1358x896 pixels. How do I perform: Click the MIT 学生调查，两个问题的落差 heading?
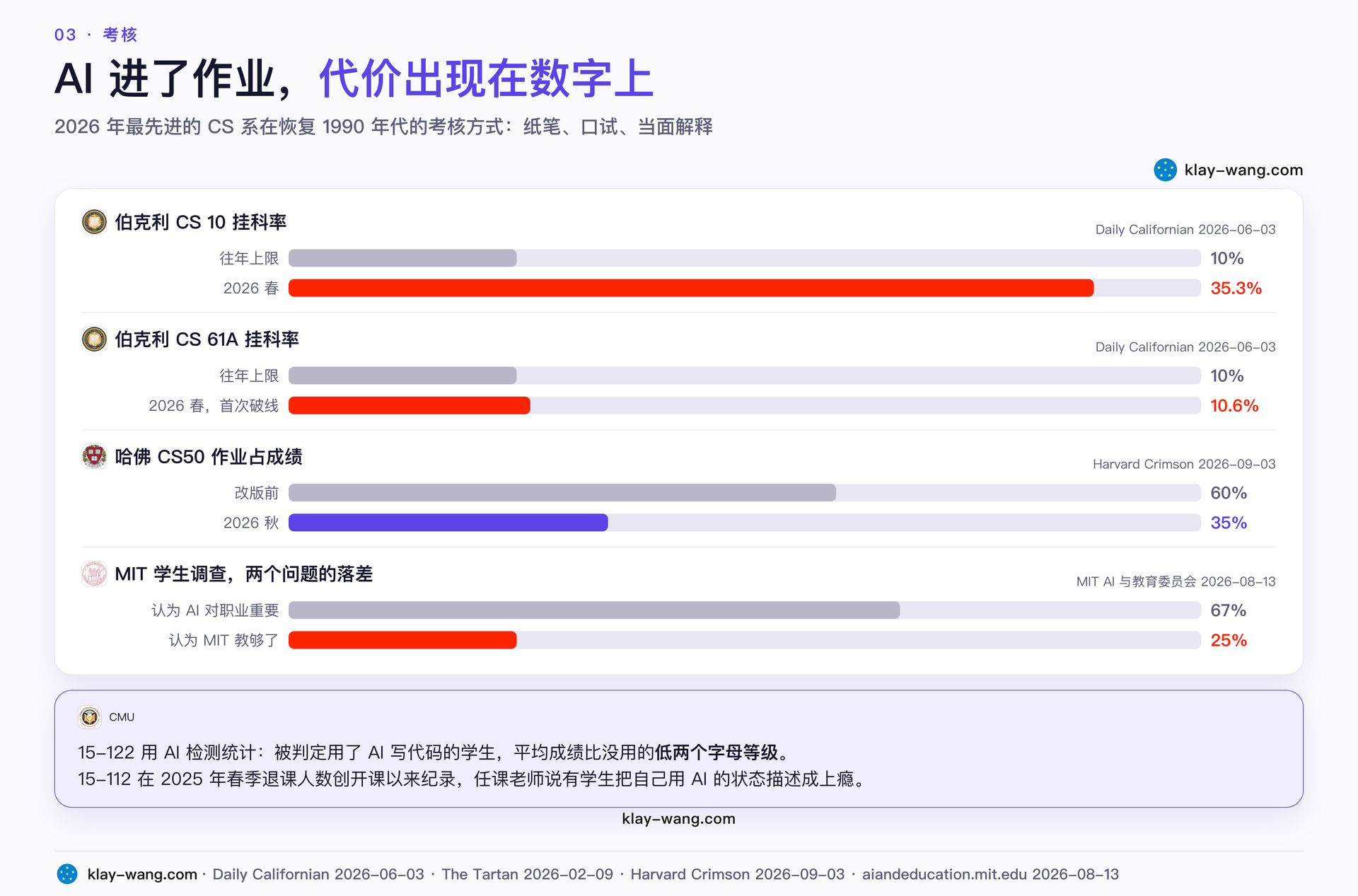244,574
